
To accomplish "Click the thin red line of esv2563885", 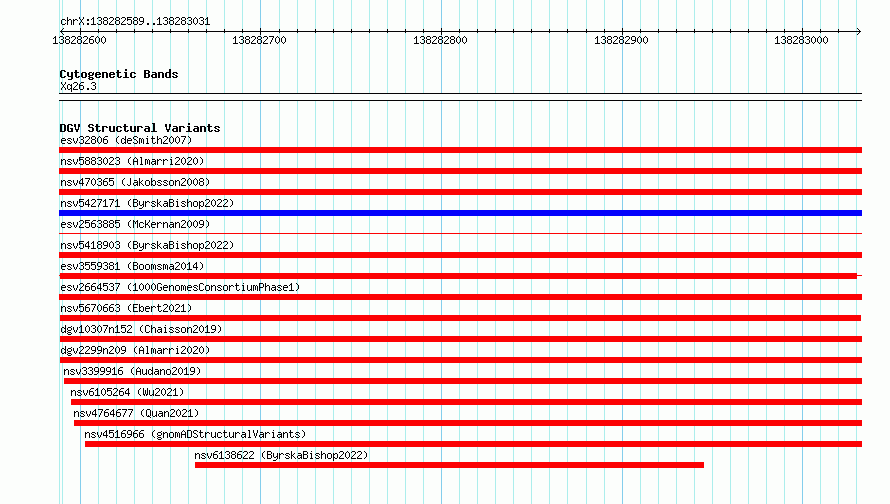I will (460, 233).
